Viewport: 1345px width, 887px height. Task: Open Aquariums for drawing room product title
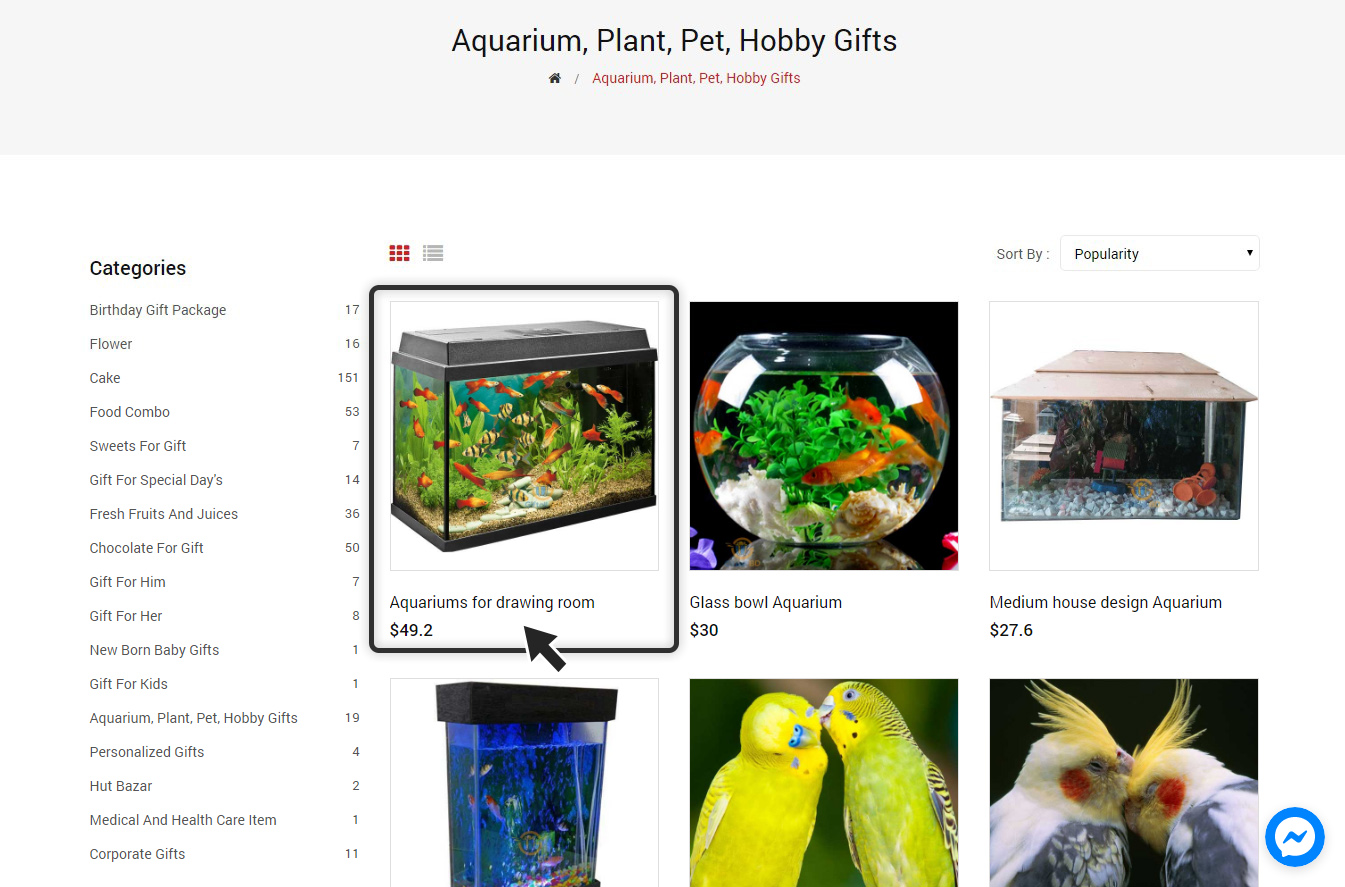click(492, 602)
